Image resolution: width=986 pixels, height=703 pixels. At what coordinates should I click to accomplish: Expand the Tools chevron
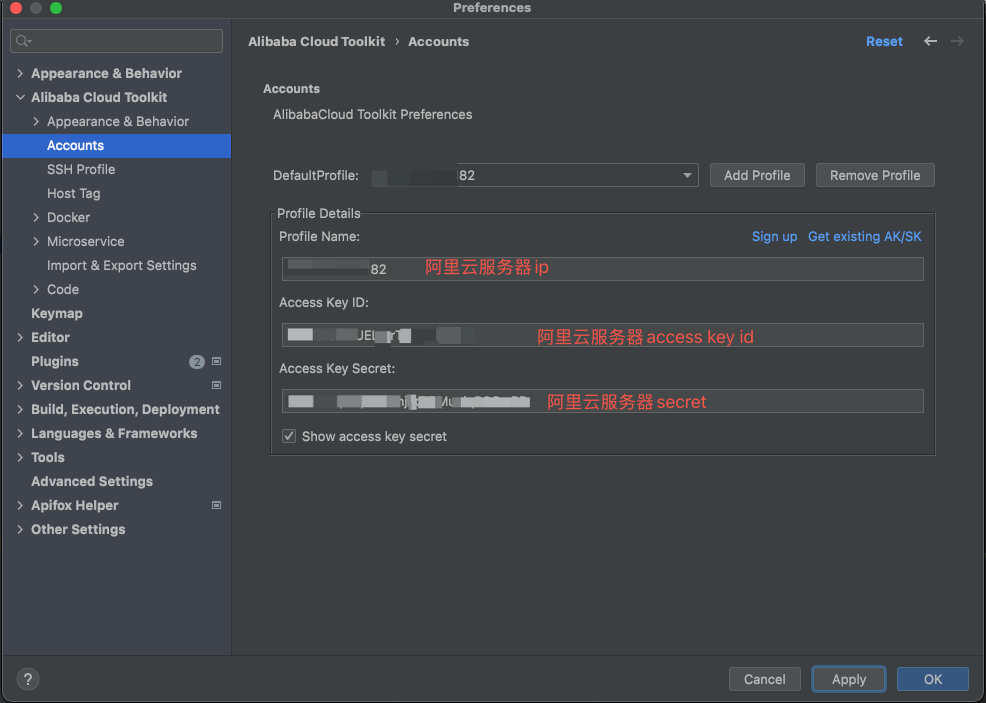click(x=20, y=457)
